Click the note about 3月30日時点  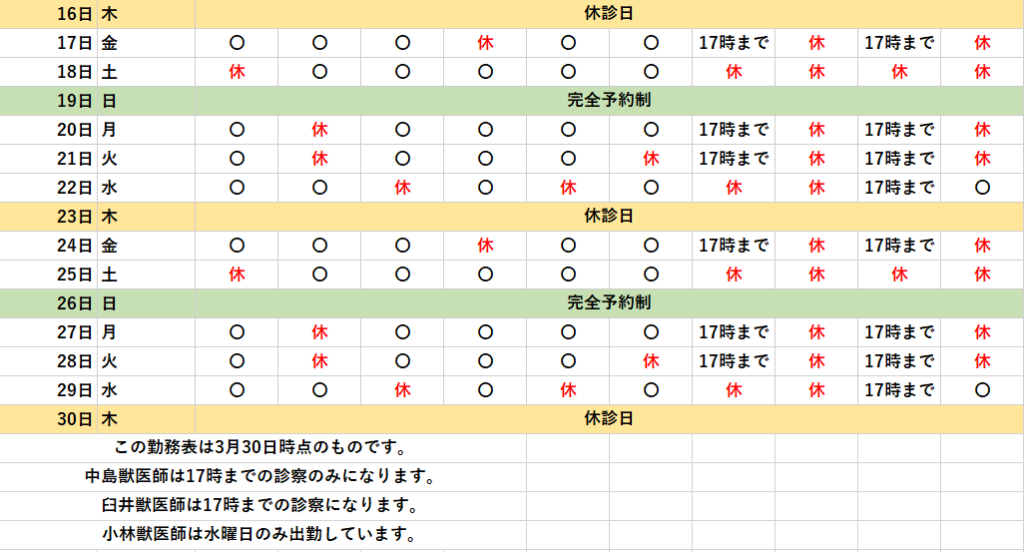[260, 449]
